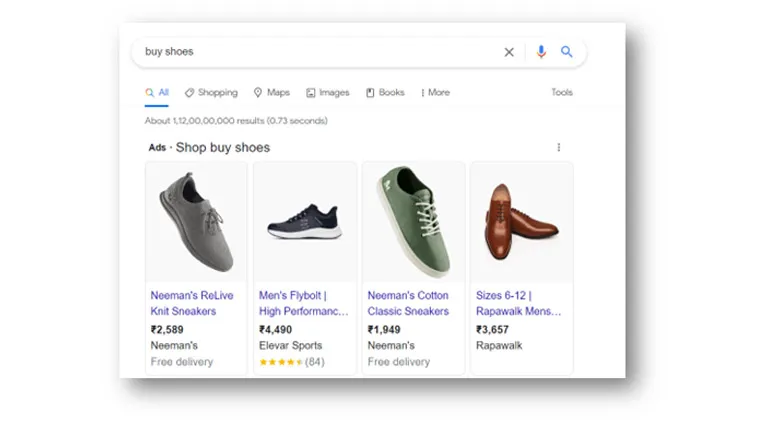The width and height of the screenshot is (768, 424).
Task: Switch to the Shopping tab
Action: 211,93
